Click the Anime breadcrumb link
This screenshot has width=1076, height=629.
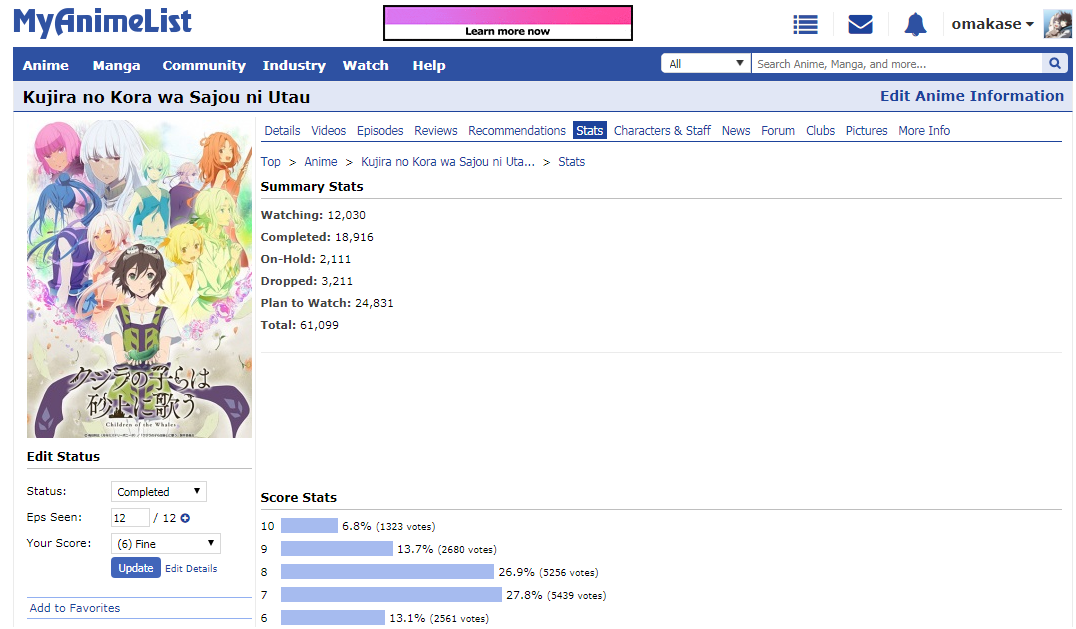pyautogui.click(x=320, y=162)
